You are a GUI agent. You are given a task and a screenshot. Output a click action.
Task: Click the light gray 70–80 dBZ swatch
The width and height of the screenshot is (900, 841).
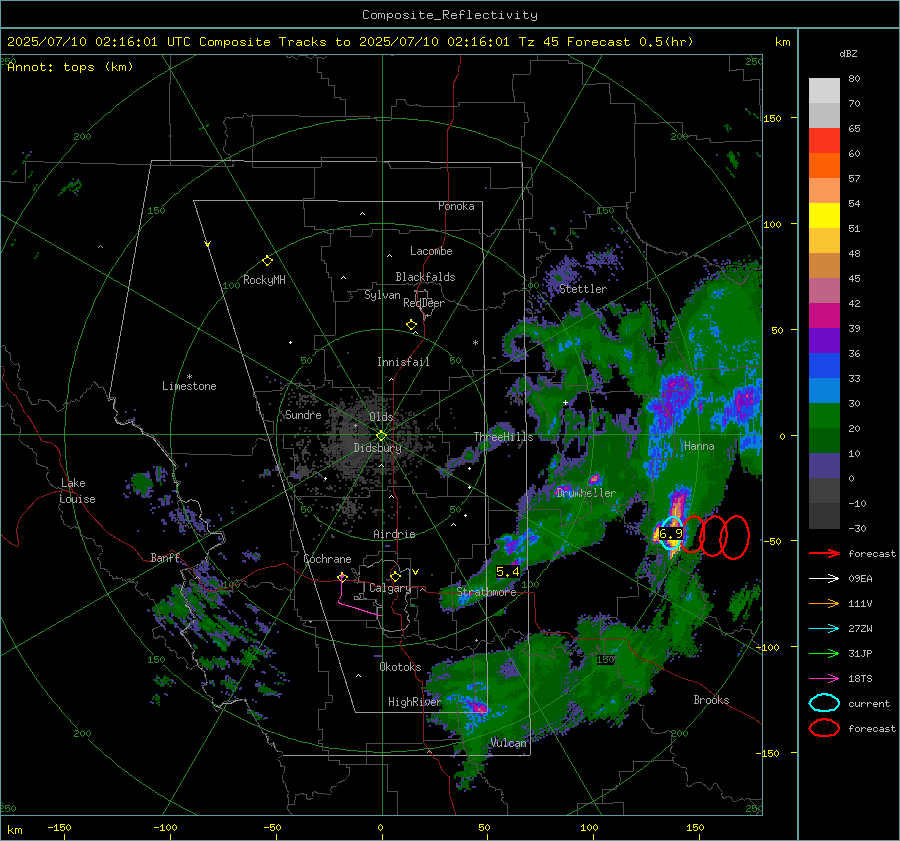coord(824,90)
